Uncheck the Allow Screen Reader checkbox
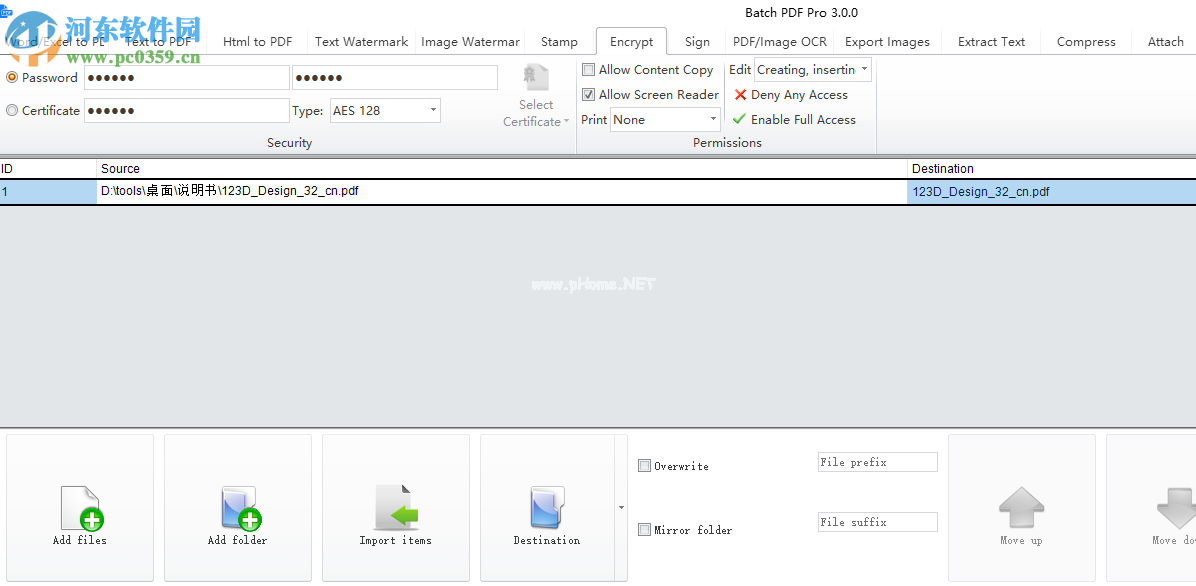This screenshot has height=586, width=1196. click(589, 95)
